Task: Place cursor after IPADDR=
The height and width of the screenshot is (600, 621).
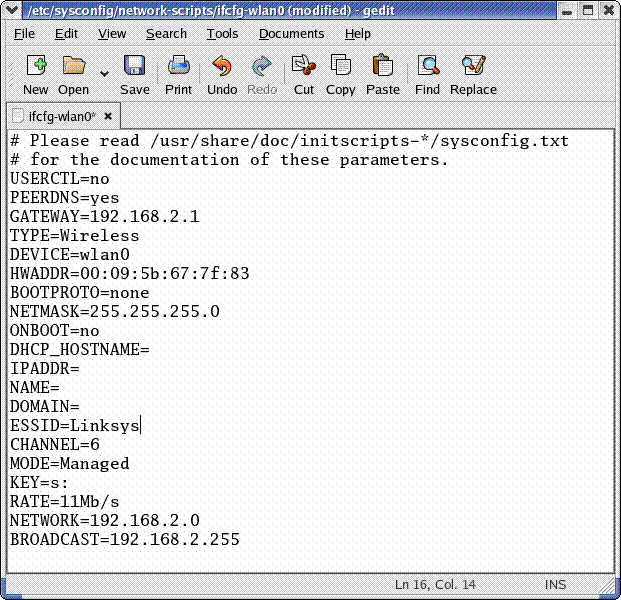Action: (x=80, y=369)
